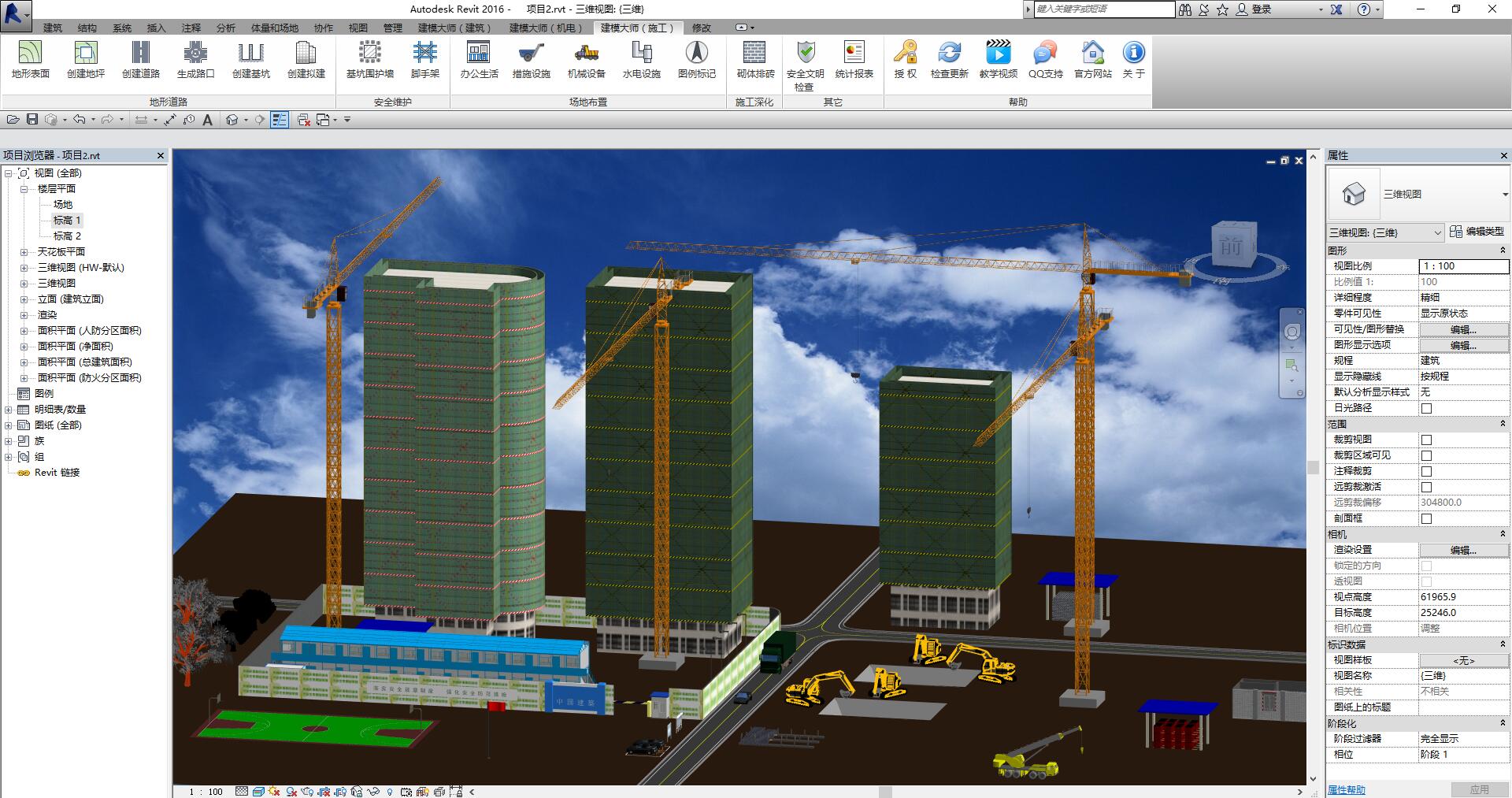The height and width of the screenshot is (798, 1512).
Task: Click the 统计报表 statistics report icon
Action: (854, 60)
